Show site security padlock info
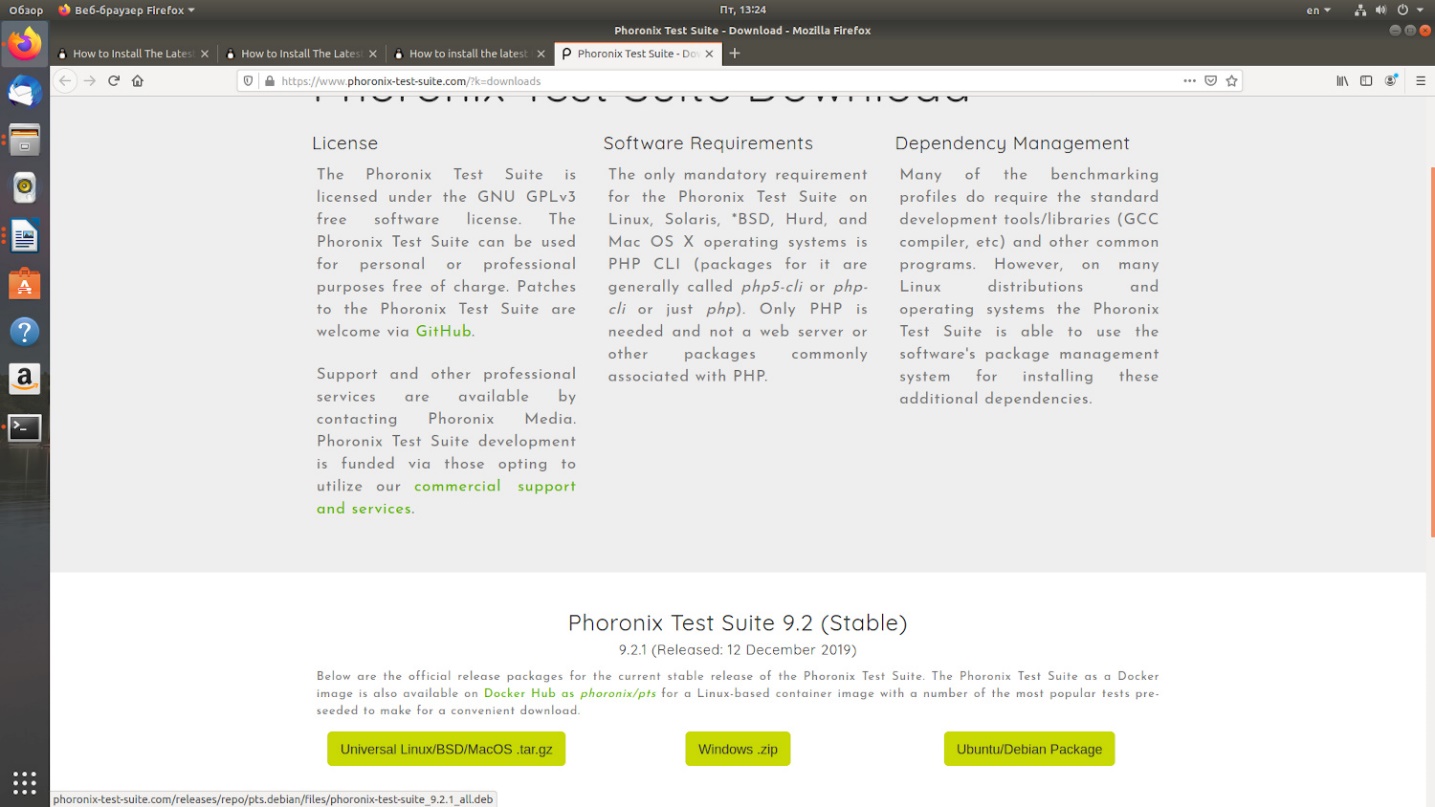The image size is (1435, 807). point(269,81)
